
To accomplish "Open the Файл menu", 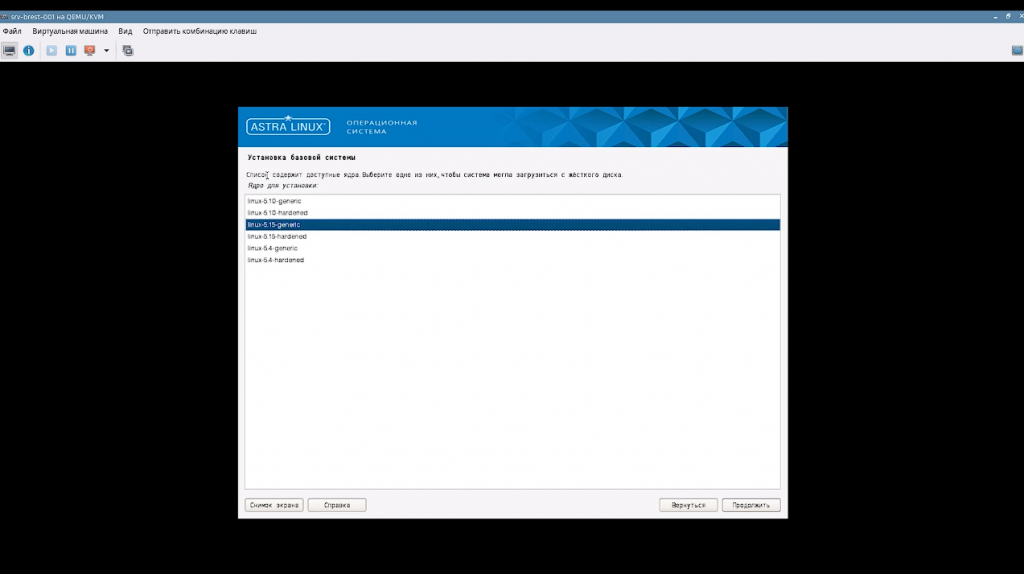I will pos(12,31).
